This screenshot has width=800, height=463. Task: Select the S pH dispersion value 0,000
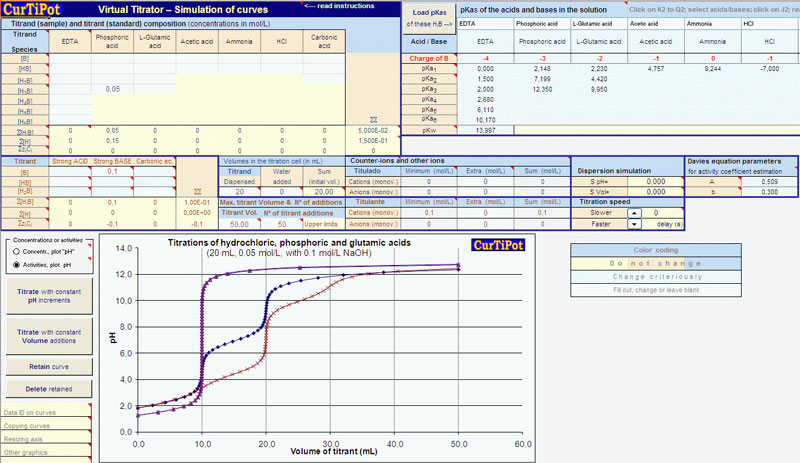pyautogui.click(x=656, y=181)
